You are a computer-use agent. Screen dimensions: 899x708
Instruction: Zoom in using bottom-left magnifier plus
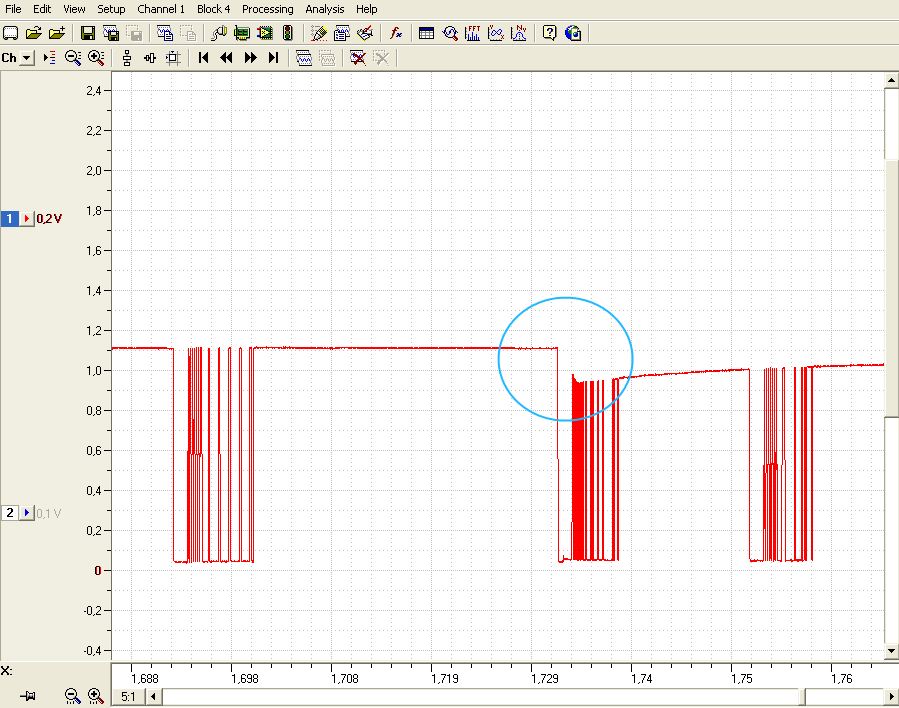96,696
